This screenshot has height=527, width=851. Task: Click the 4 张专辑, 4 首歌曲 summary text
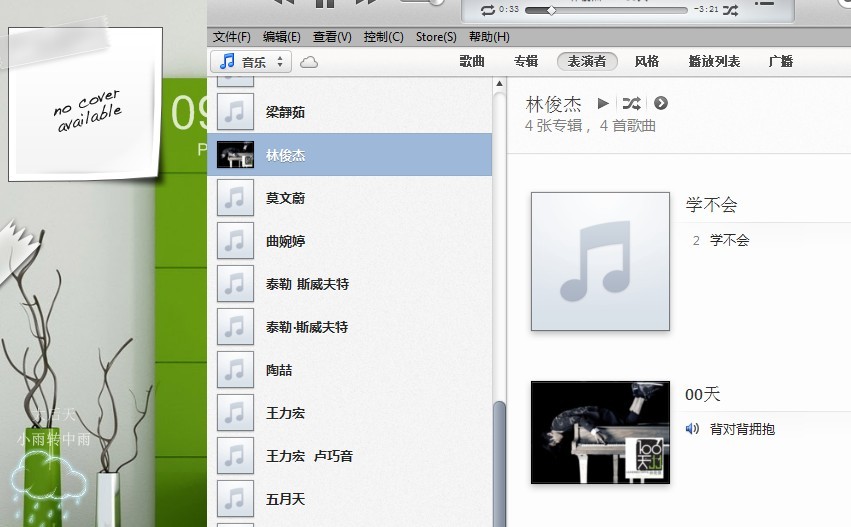(590, 126)
